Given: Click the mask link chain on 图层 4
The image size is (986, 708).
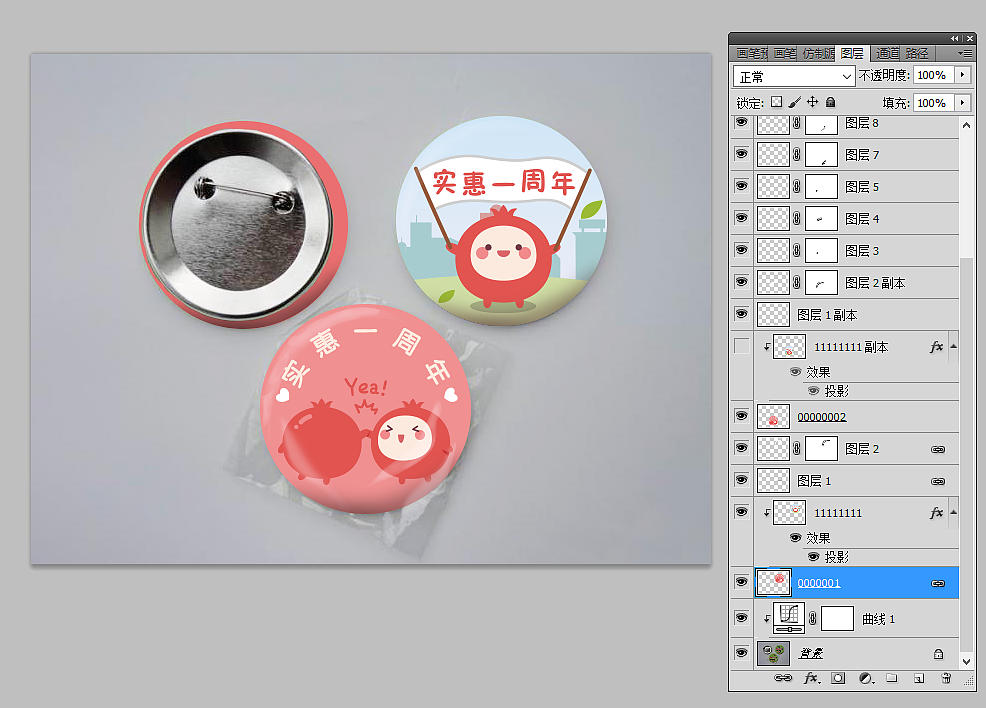Looking at the screenshot, I should coord(797,218).
